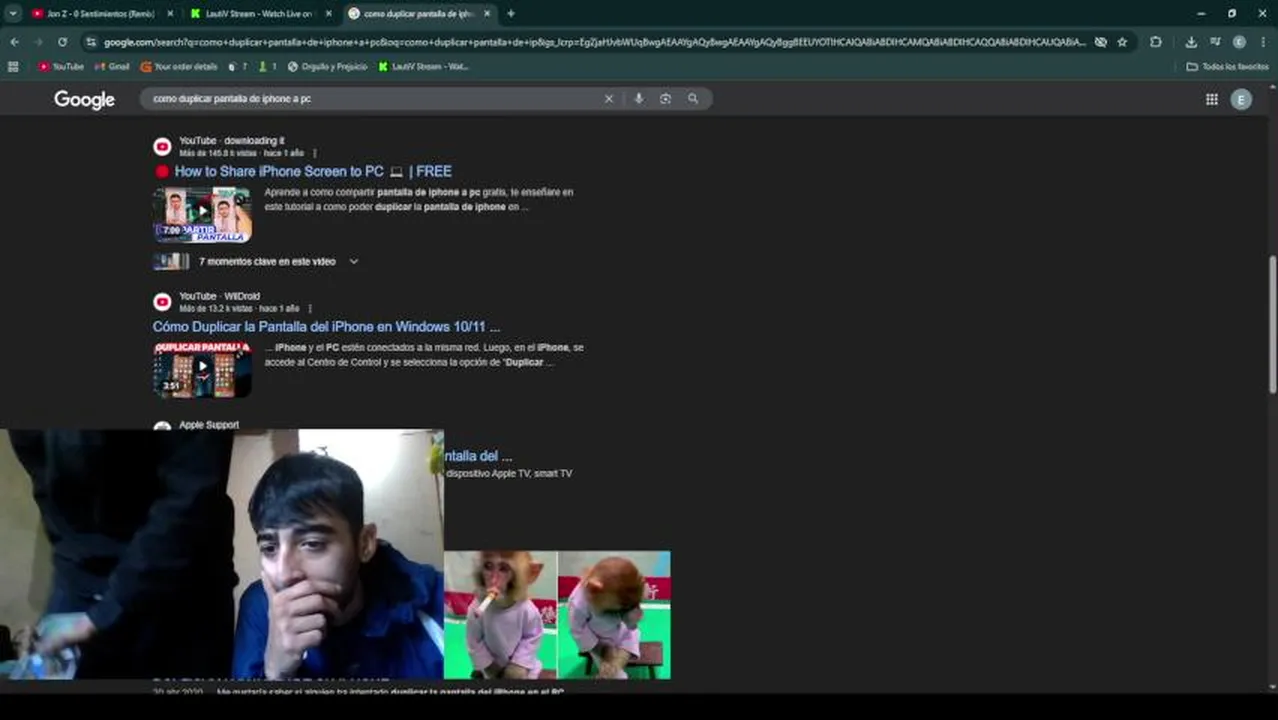Open the bookmark labeled 1
This screenshot has height=720, width=1278.
267,67
